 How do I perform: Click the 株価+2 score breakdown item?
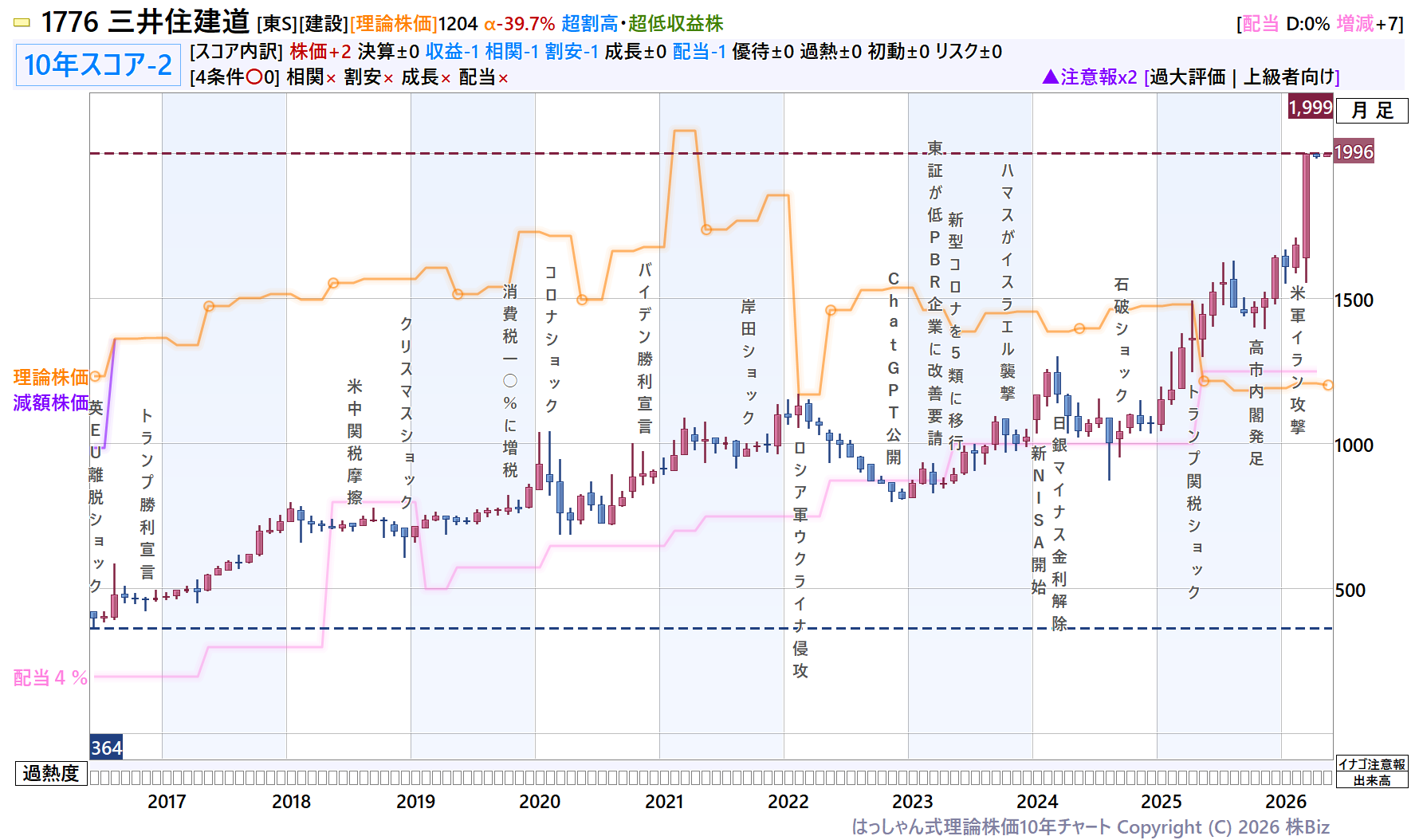point(320,52)
